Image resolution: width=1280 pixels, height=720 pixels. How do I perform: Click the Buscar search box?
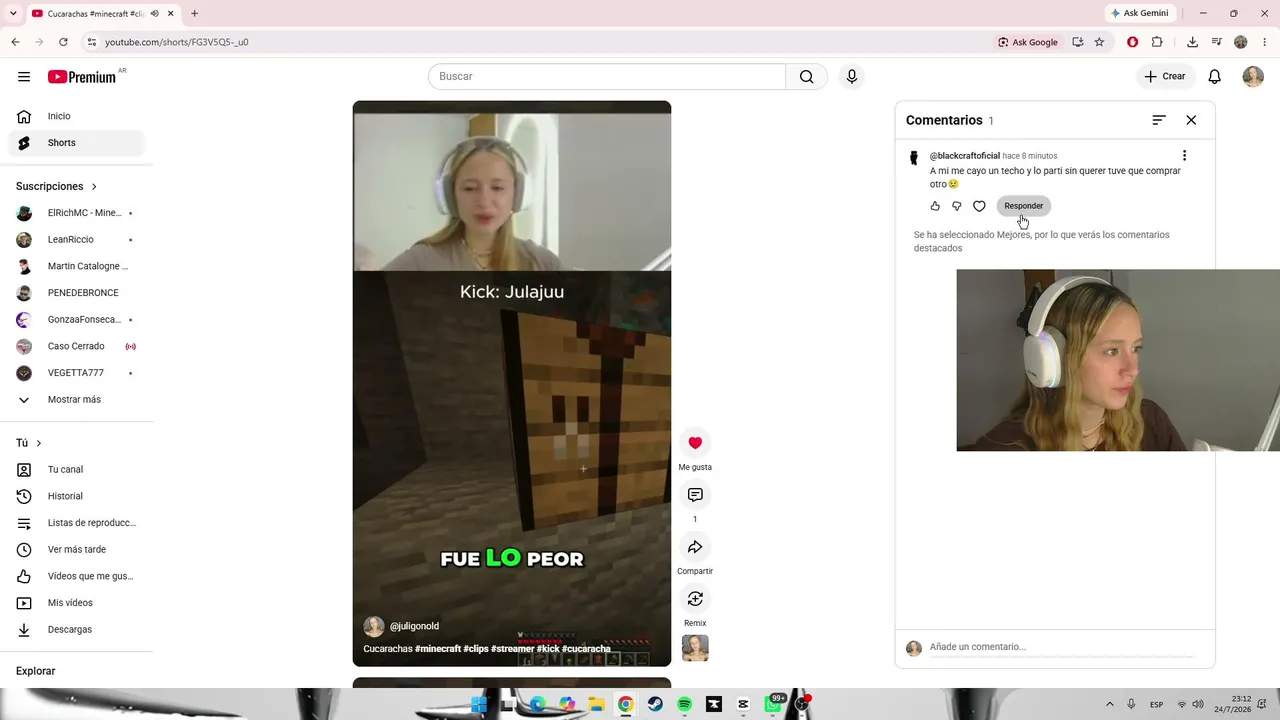[x=607, y=77]
